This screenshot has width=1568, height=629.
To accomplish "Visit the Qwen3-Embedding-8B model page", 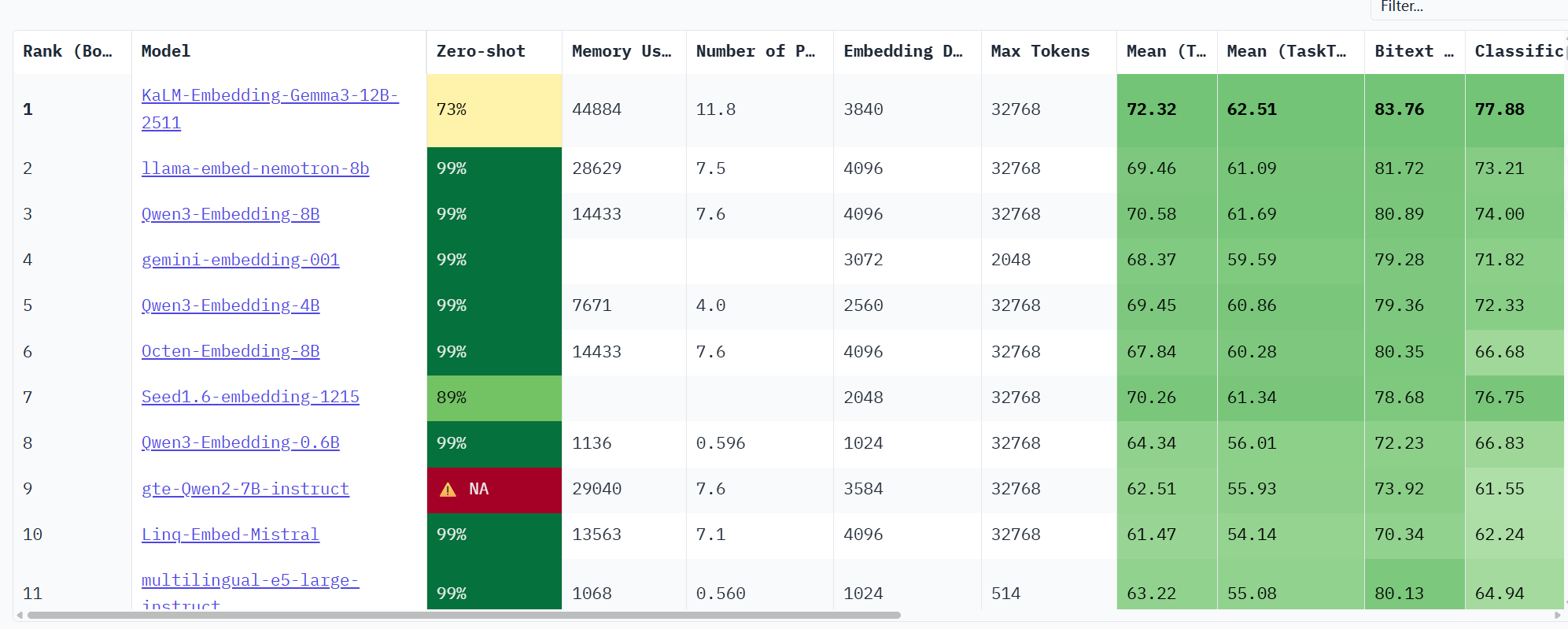I will pyautogui.click(x=230, y=214).
